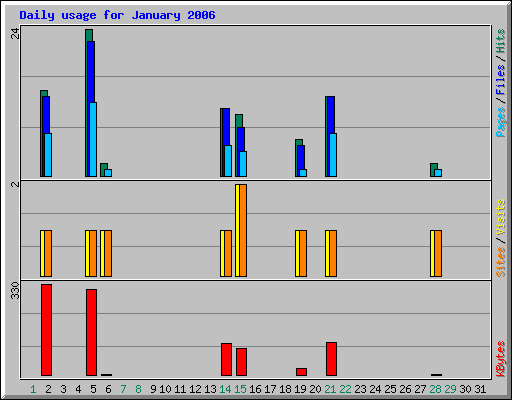The height and width of the screenshot is (400, 512).
Task: Click day '22' on the x-axis
Action: coord(345,389)
